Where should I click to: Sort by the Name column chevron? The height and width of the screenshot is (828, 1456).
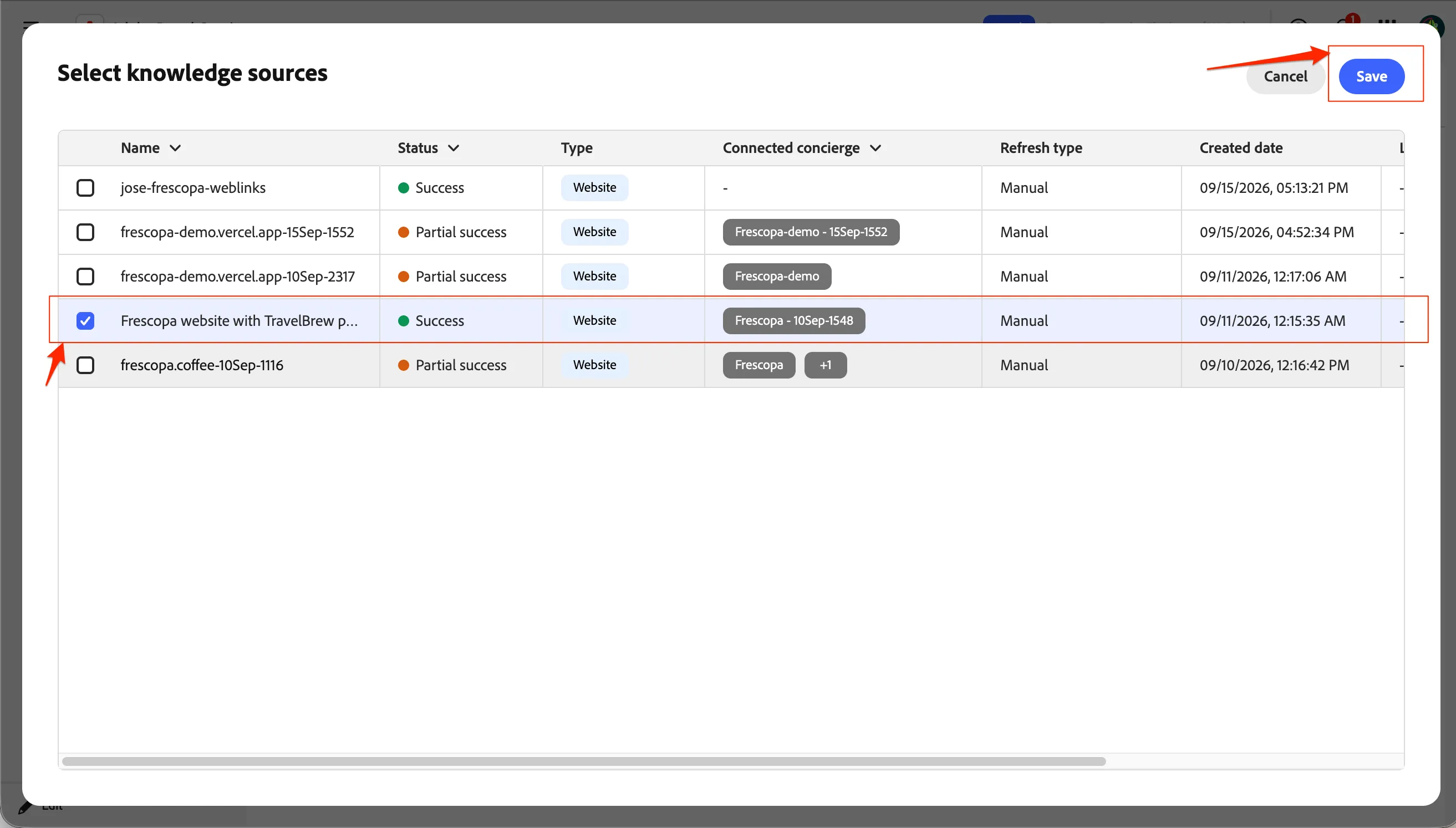tap(175, 149)
